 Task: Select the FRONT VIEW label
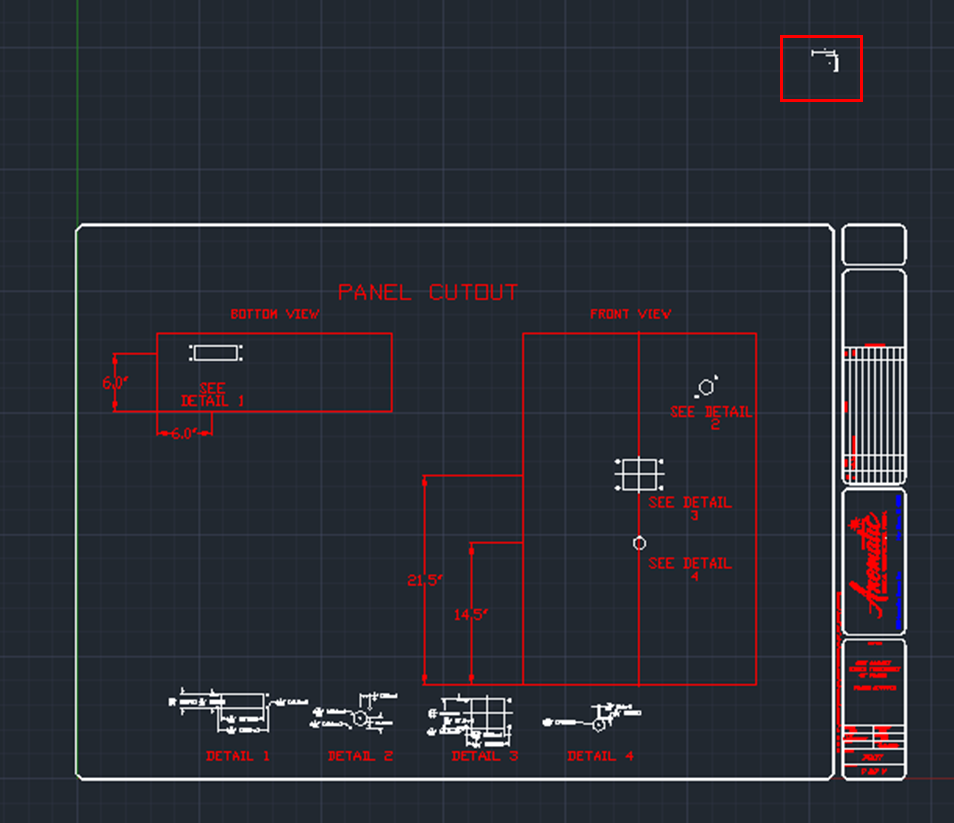[630, 314]
